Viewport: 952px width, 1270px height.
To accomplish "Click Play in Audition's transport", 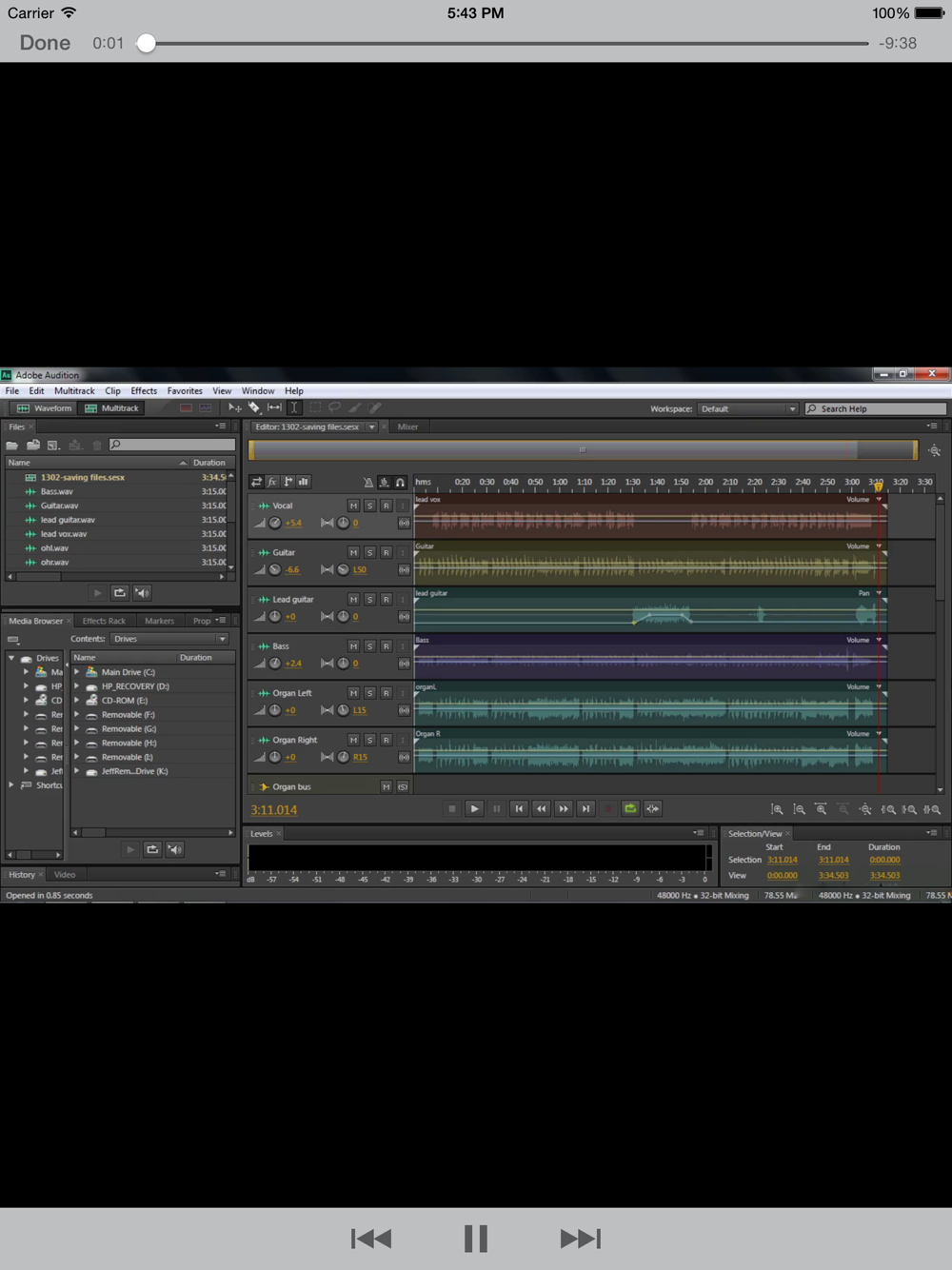I will tap(474, 809).
